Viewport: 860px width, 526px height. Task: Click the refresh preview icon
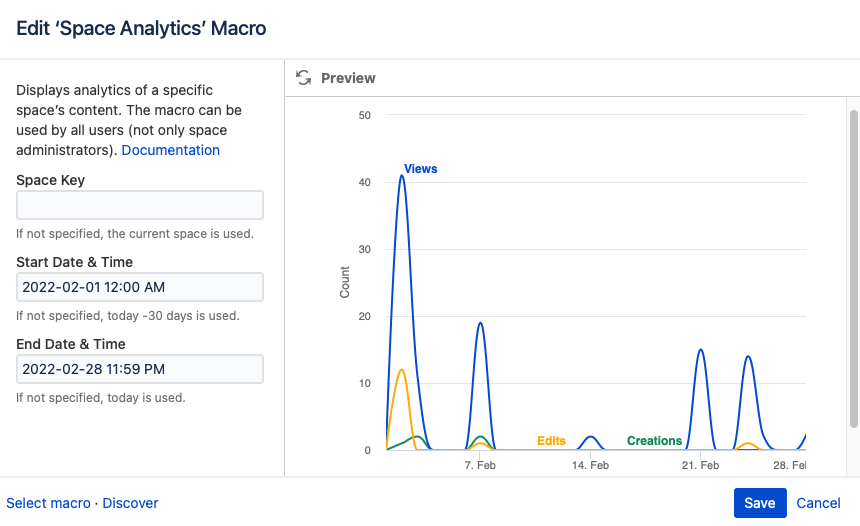click(303, 78)
